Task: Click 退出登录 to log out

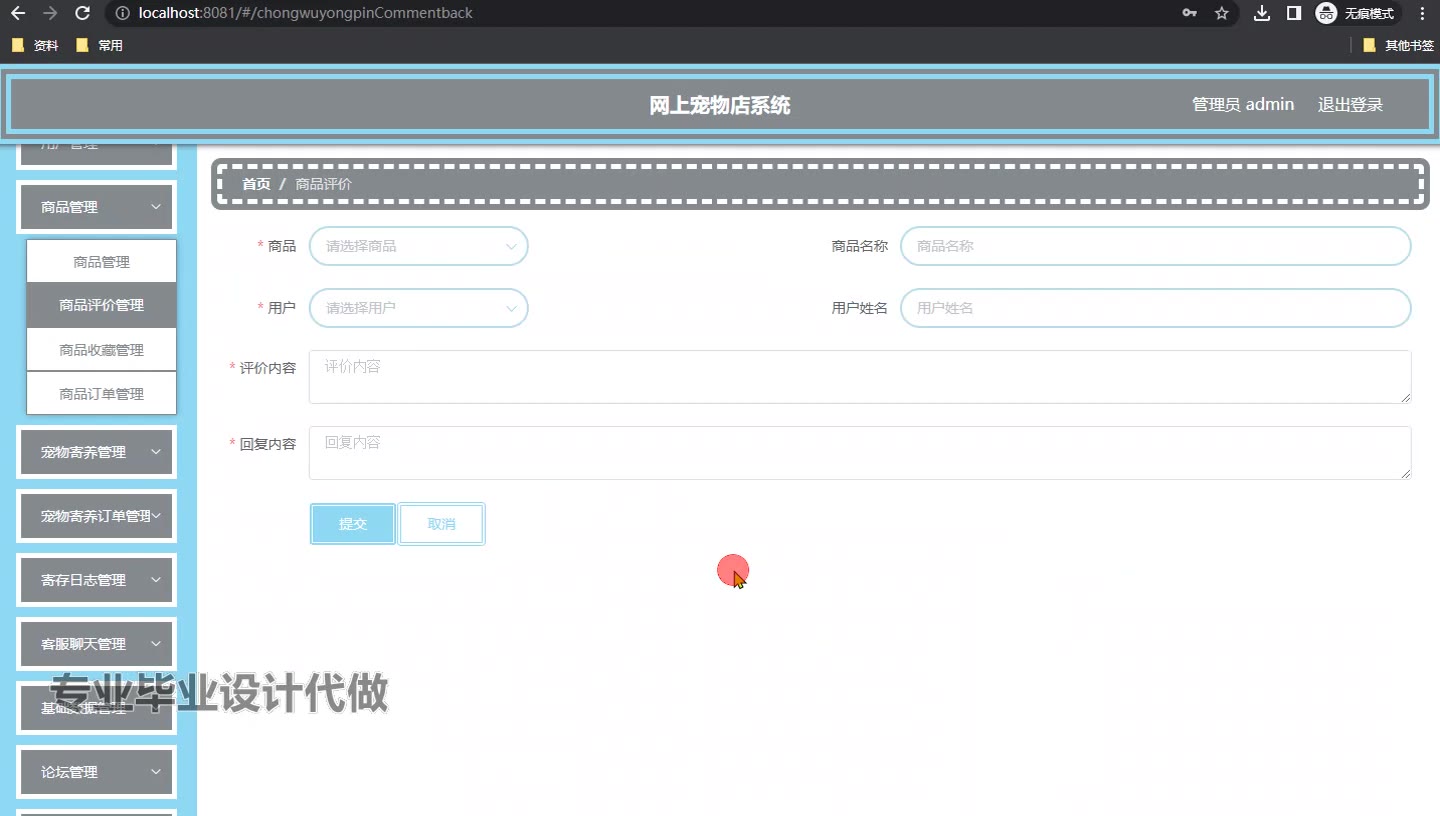Action: (x=1350, y=104)
